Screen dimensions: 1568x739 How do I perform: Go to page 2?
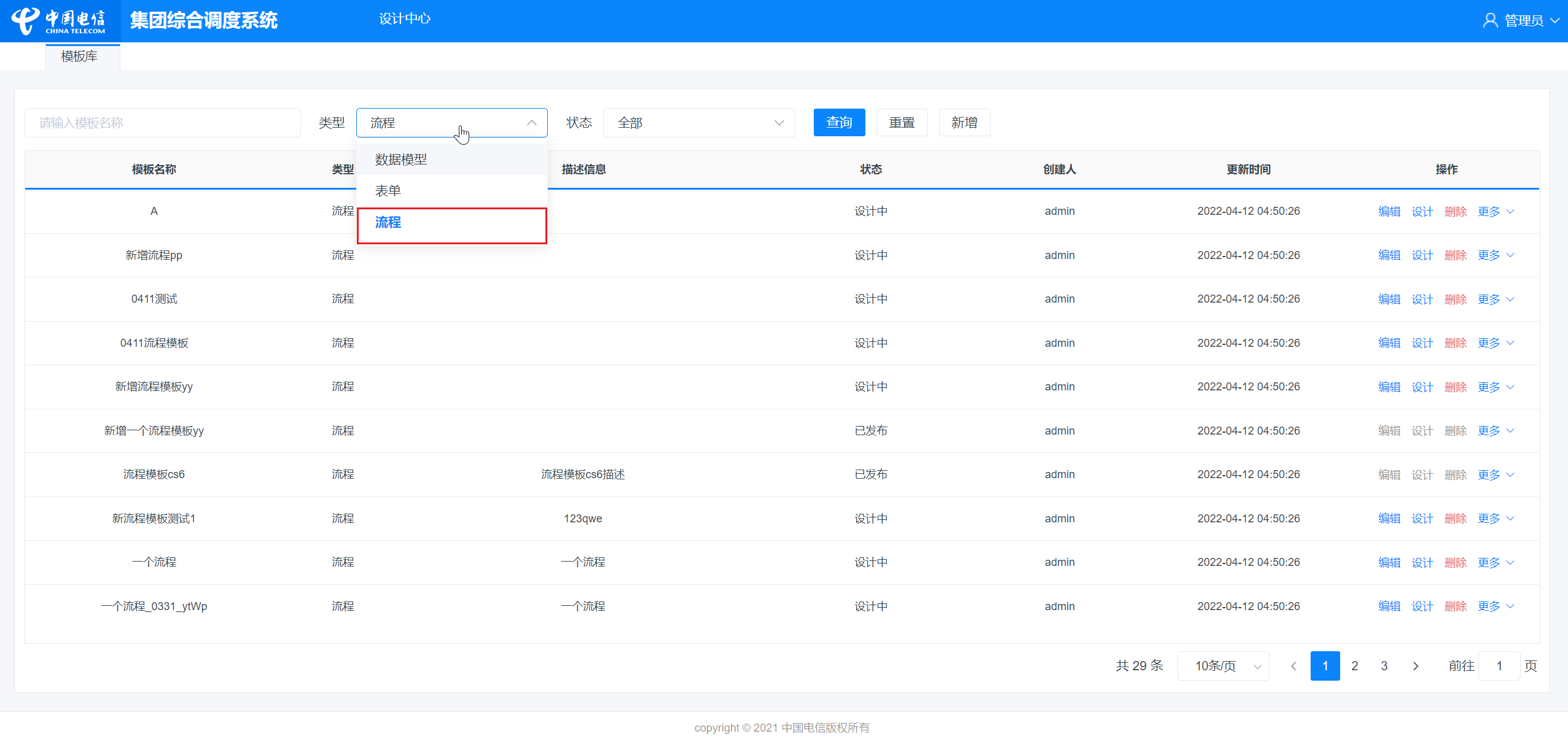pos(1354,666)
